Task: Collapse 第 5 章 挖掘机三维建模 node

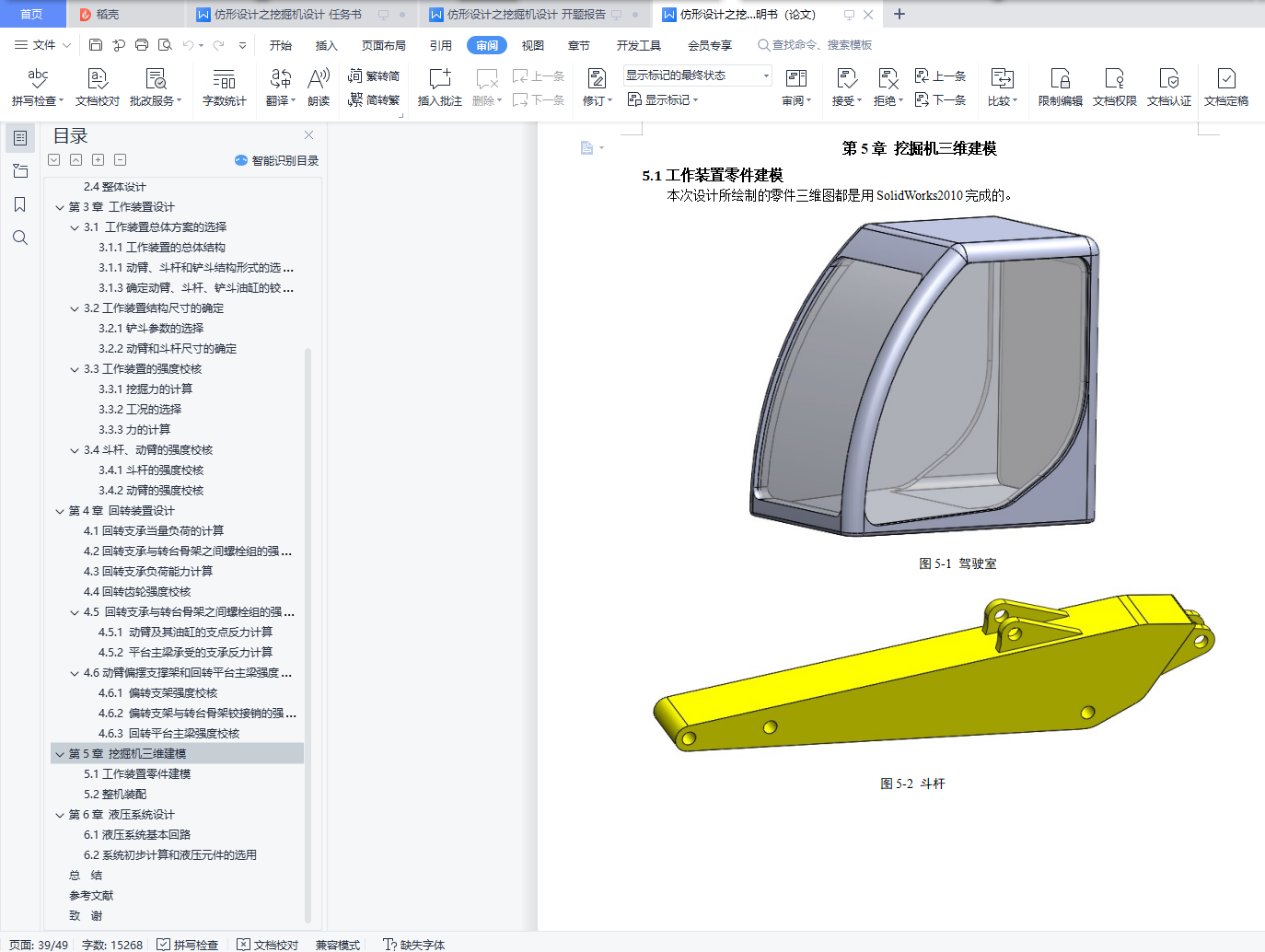Action: click(60, 754)
